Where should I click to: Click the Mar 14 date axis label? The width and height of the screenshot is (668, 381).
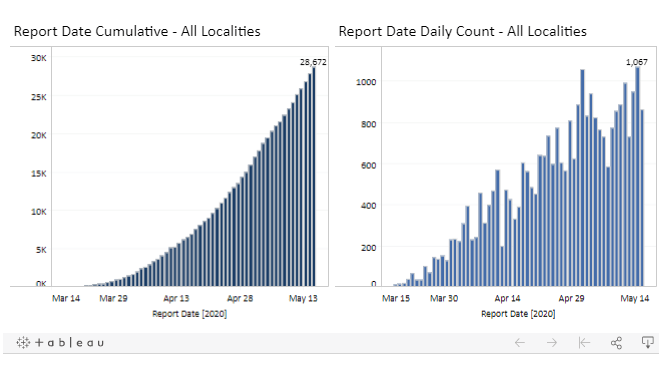pyautogui.click(x=66, y=298)
